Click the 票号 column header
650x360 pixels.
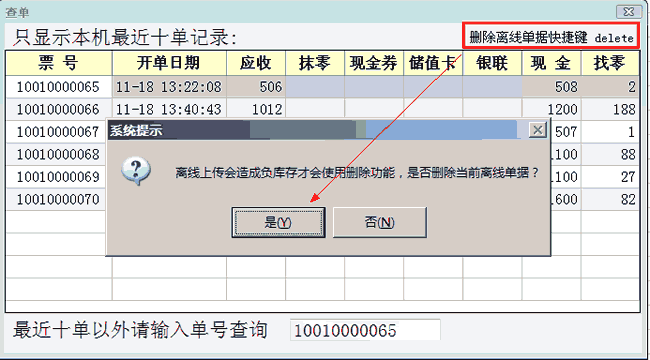59,63
